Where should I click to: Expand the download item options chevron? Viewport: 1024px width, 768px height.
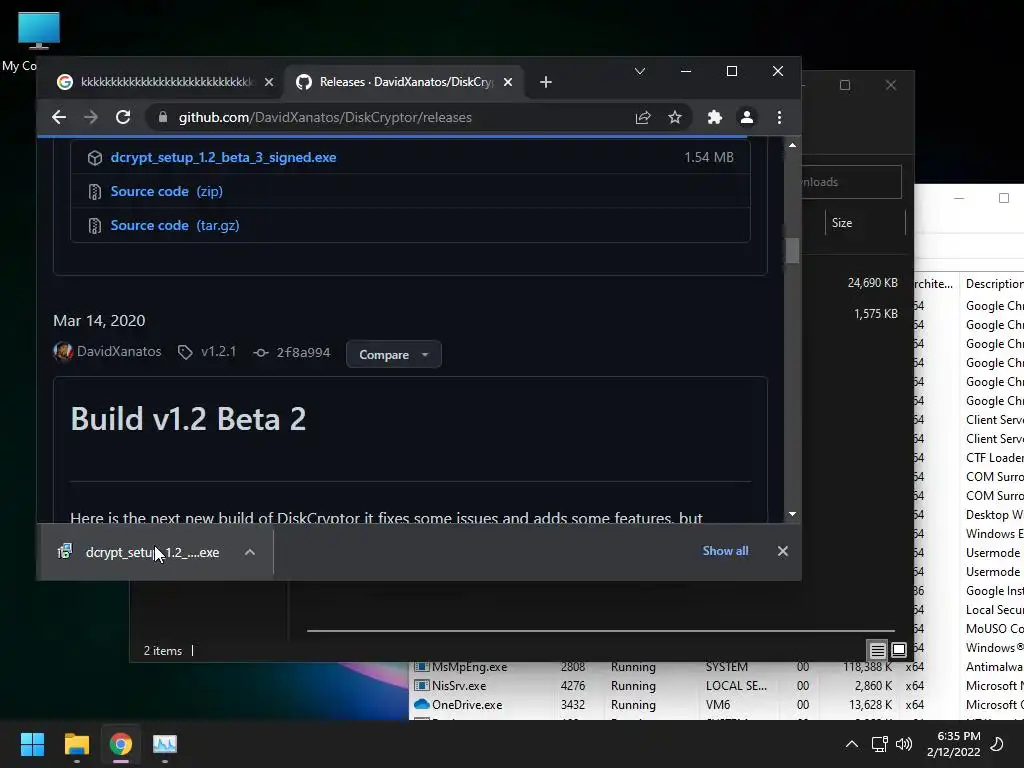(249, 552)
